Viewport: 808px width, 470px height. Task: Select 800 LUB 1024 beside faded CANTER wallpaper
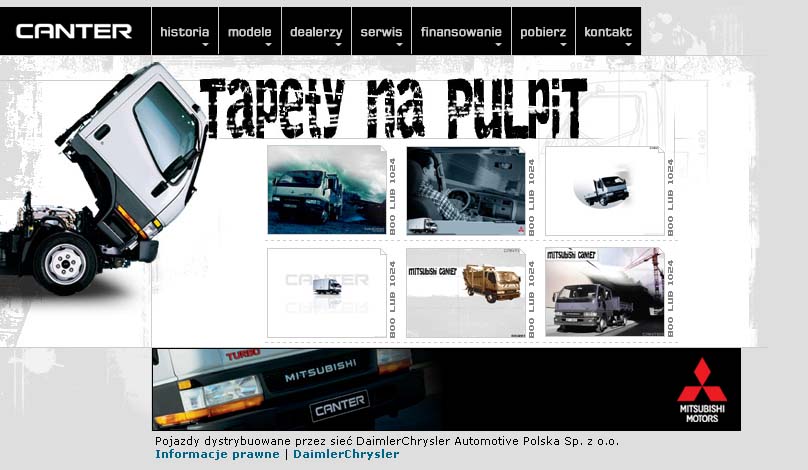click(393, 299)
